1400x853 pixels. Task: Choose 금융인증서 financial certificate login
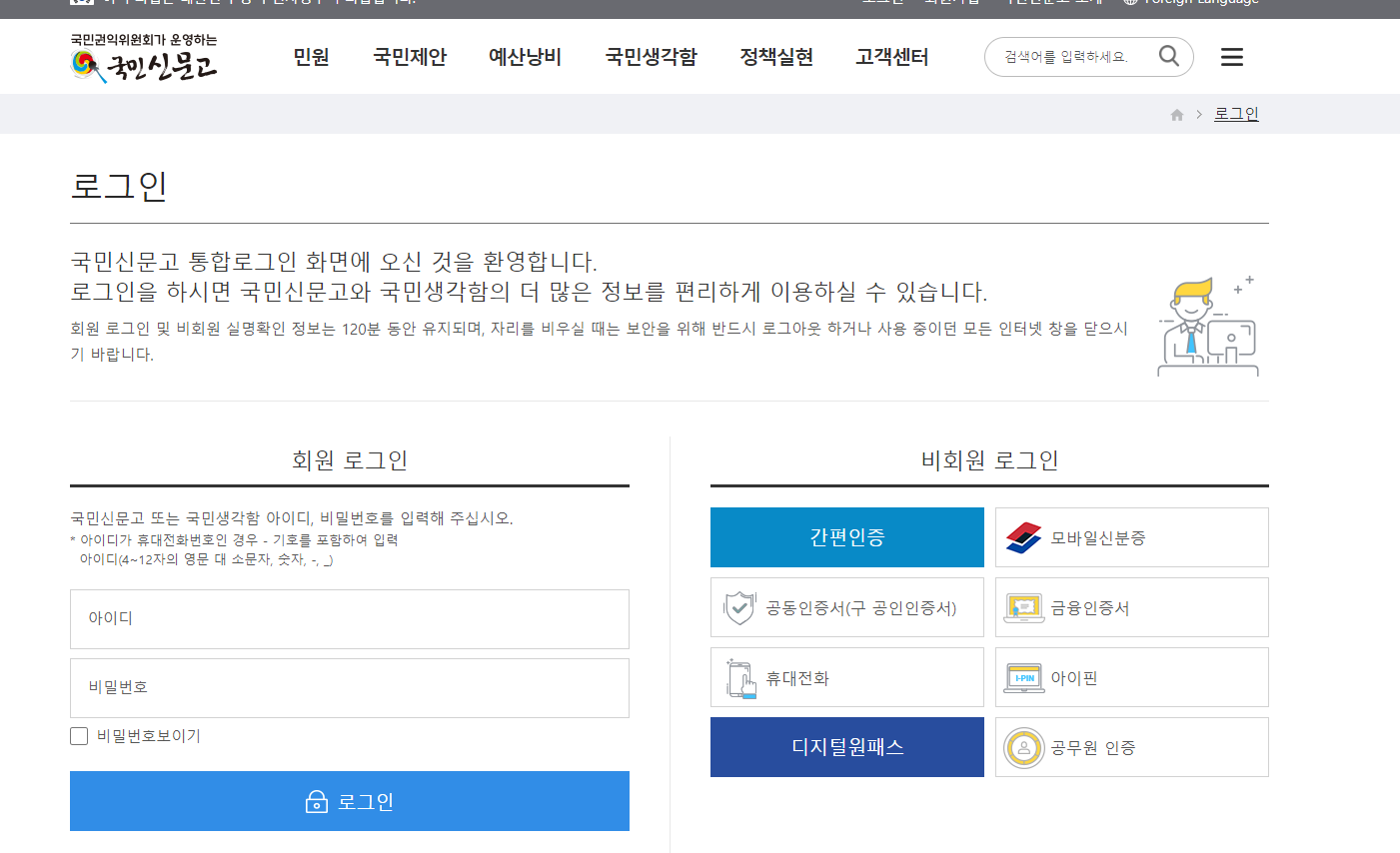[1130, 606]
